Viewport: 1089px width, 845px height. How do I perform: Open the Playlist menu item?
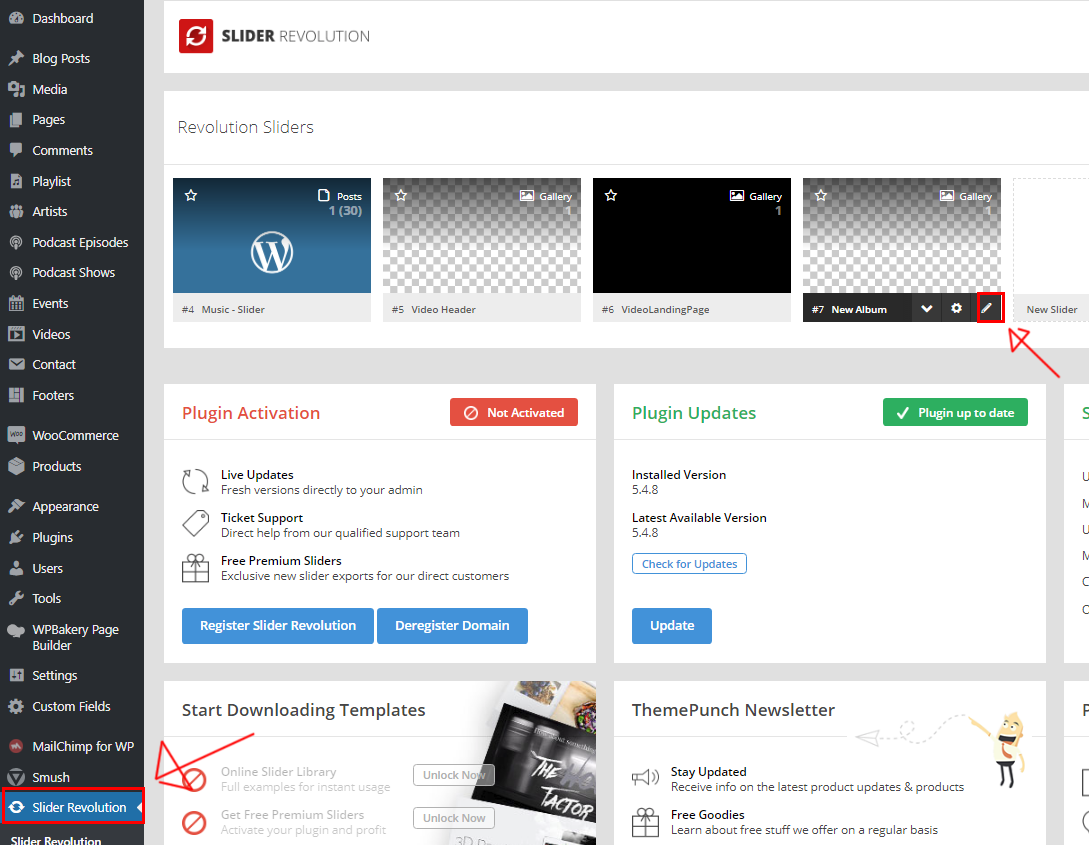51,181
